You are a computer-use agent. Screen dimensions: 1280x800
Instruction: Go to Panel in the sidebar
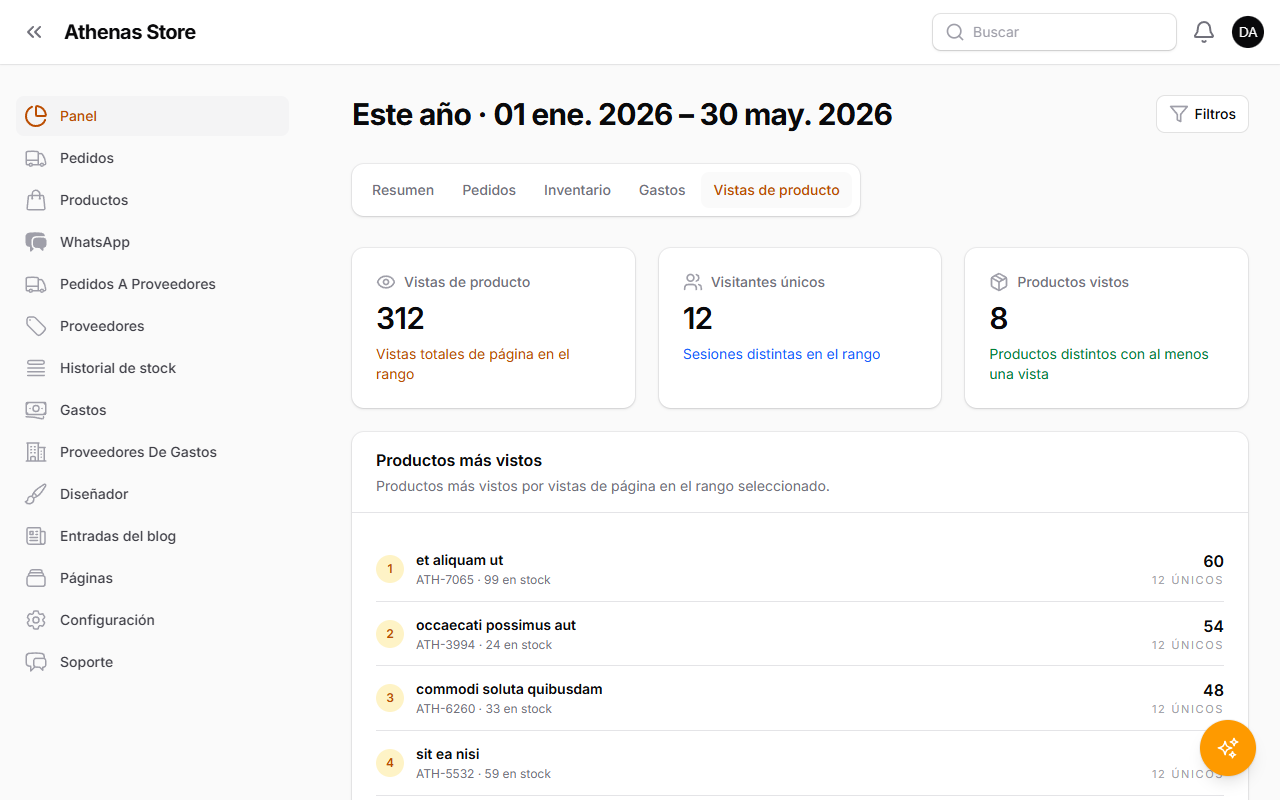pos(153,116)
